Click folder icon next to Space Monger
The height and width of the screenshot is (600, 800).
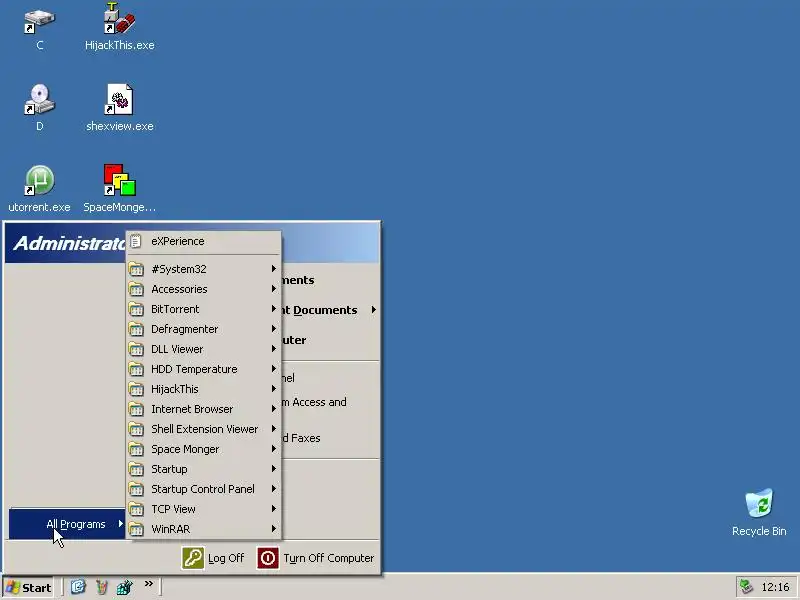coord(136,449)
